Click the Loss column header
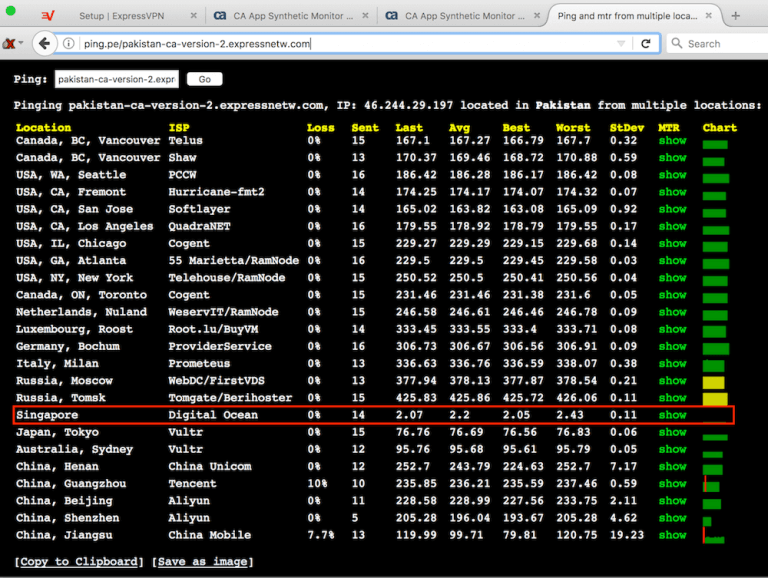Viewport: 768px width, 578px height. pos(320,128)
